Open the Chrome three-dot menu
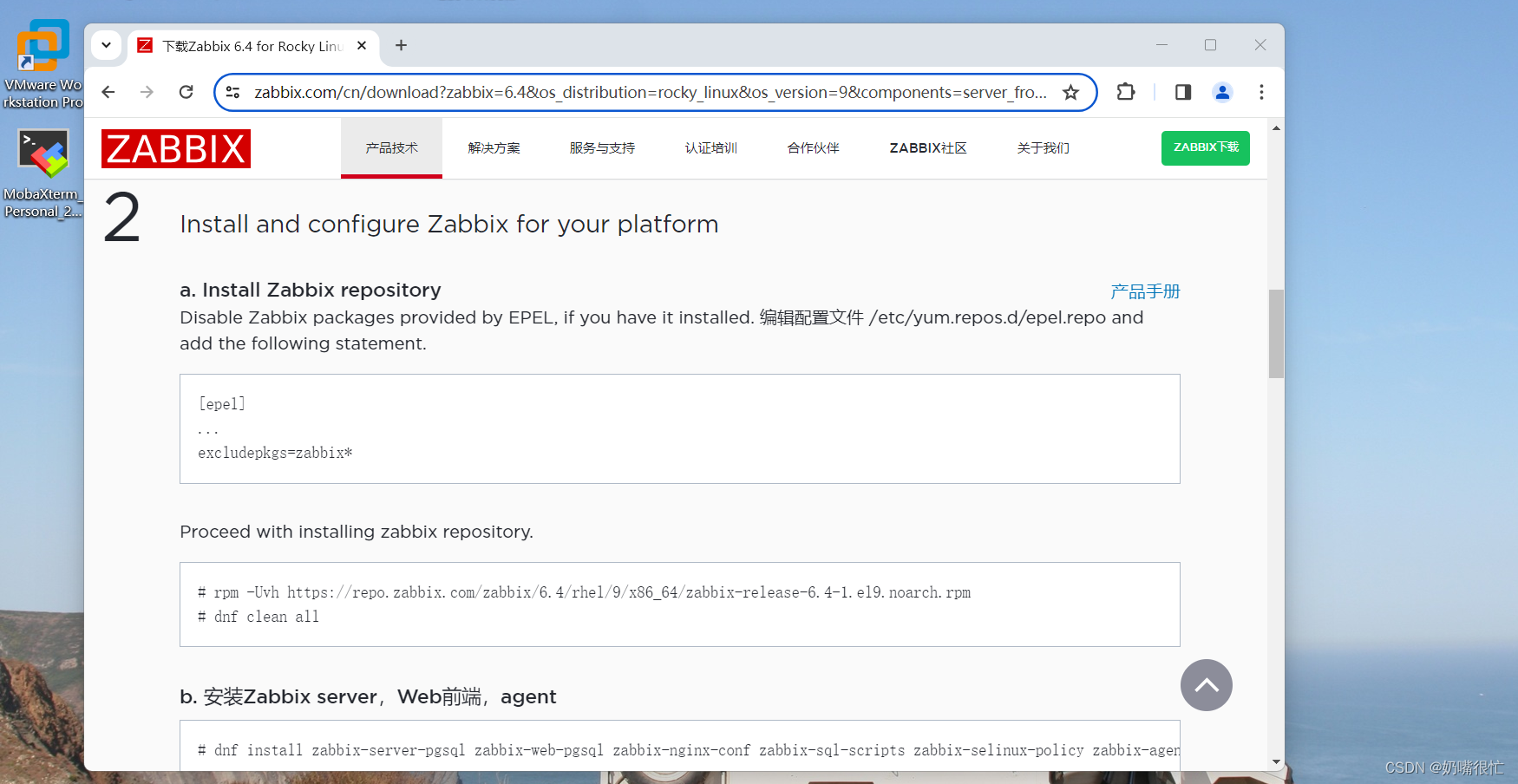The image size is (1518, 784). (x=1261, y=92)
